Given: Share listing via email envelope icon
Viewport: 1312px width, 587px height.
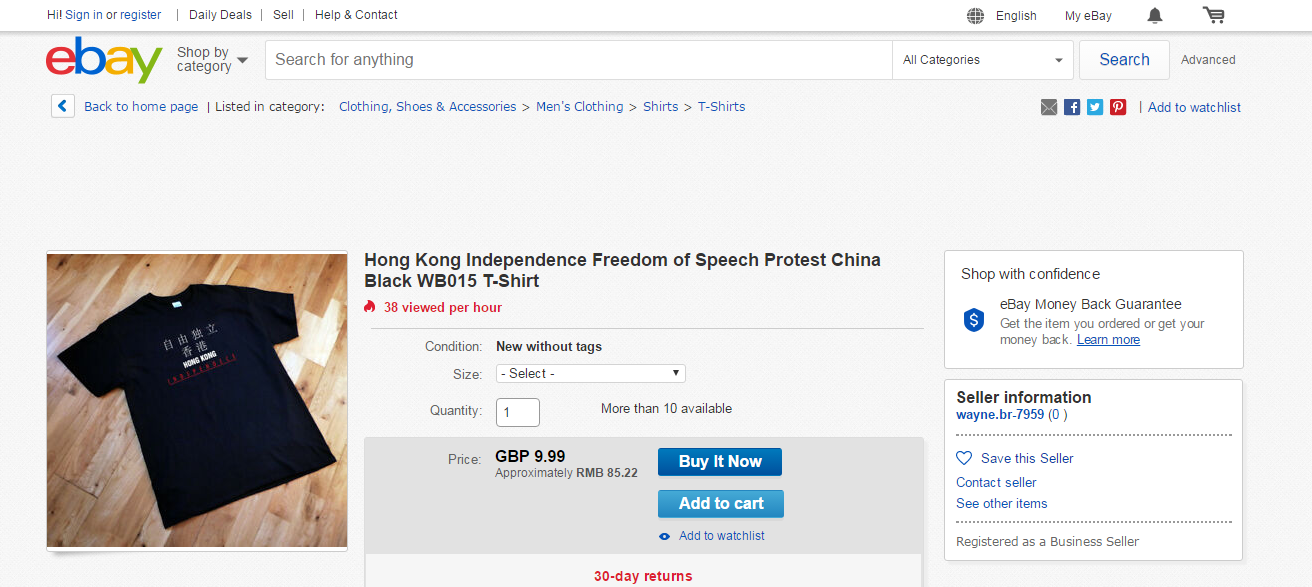Looking at the screenshot, I should (1048, 107).
